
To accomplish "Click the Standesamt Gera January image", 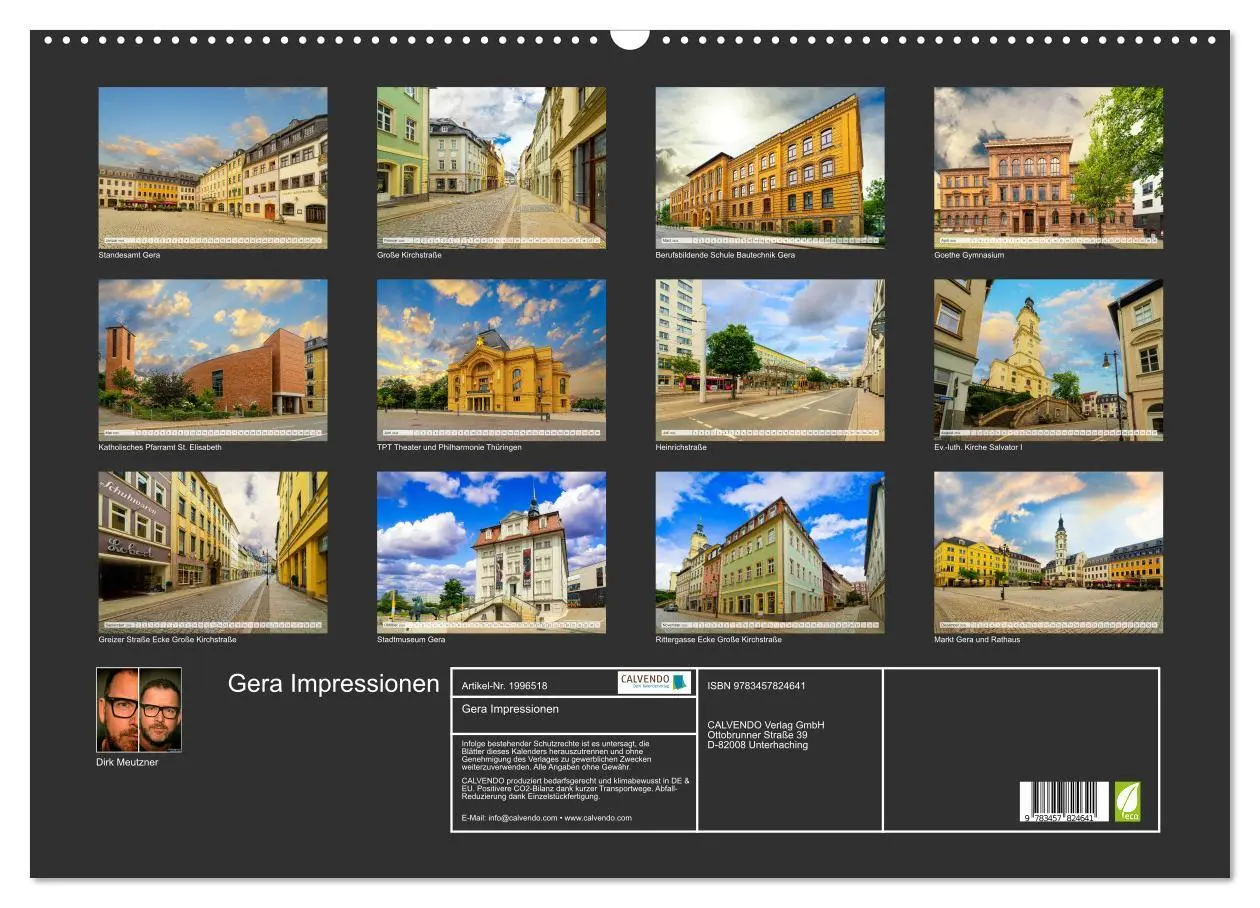I will [211, 165].
